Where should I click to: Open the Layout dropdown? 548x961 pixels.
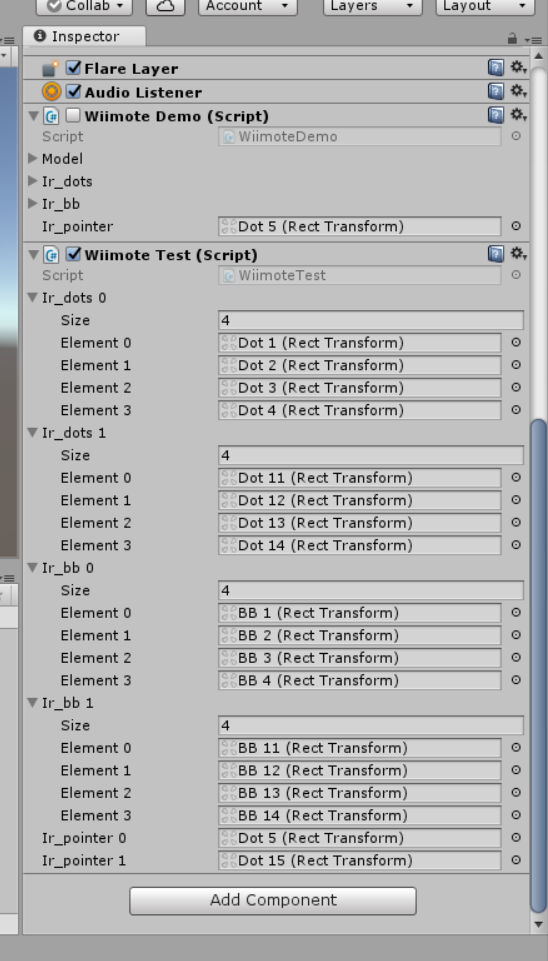click(x=484, y=6)
